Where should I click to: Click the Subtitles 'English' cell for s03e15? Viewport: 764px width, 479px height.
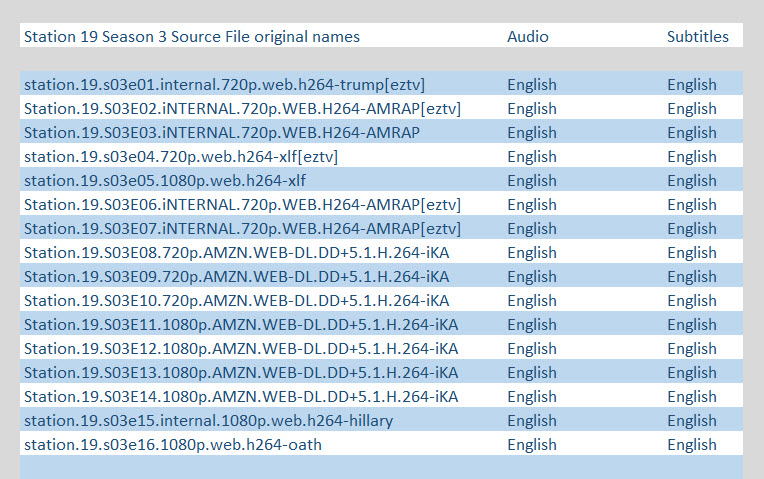[692, 421]
